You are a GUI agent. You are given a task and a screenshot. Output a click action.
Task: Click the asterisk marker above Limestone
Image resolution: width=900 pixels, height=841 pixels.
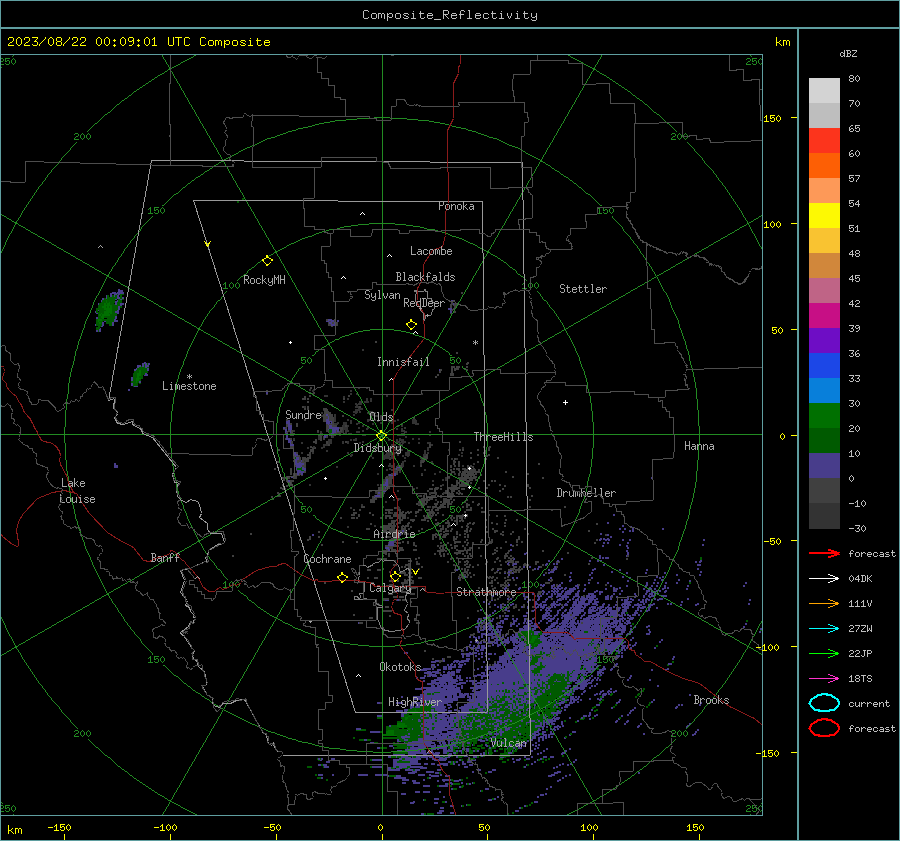[189, 377]
